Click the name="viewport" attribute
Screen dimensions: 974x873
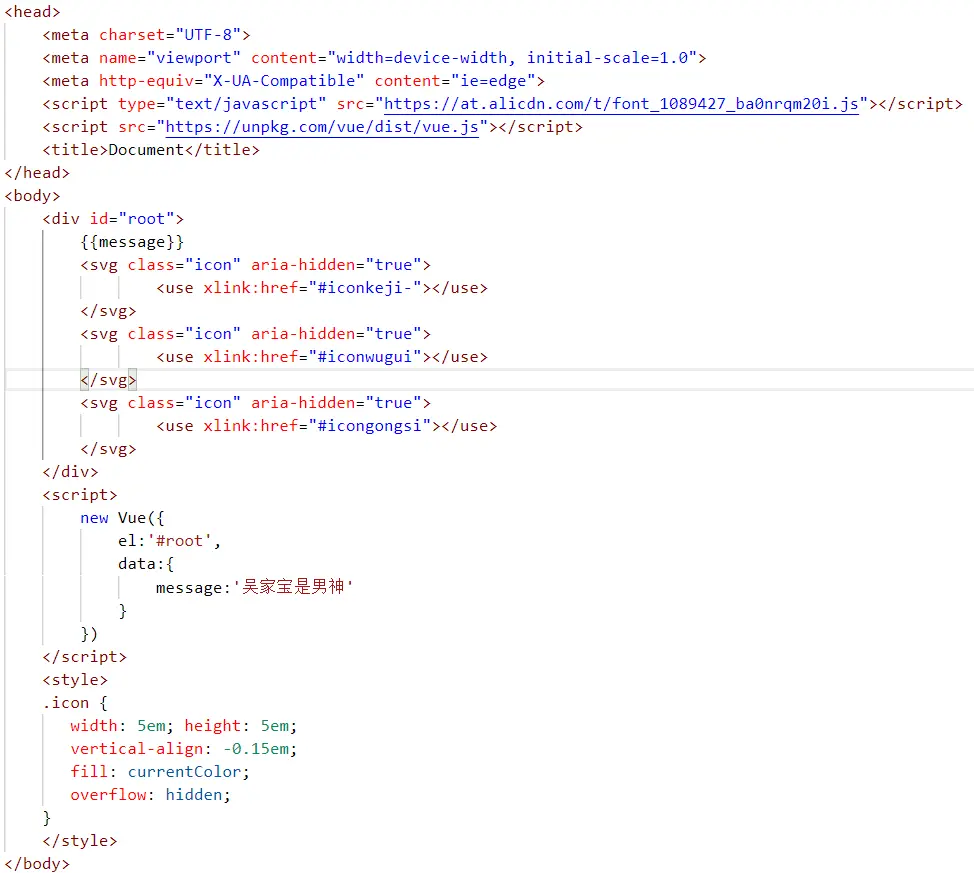(170, 58)
